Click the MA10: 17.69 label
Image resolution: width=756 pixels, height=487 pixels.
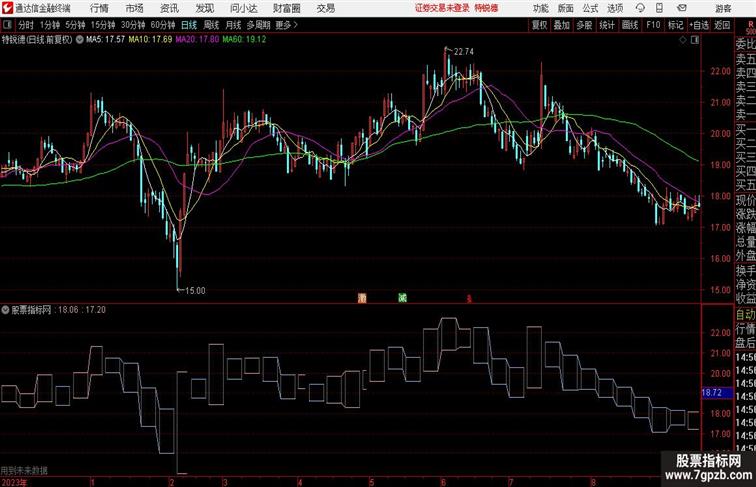tap(150, 40)
